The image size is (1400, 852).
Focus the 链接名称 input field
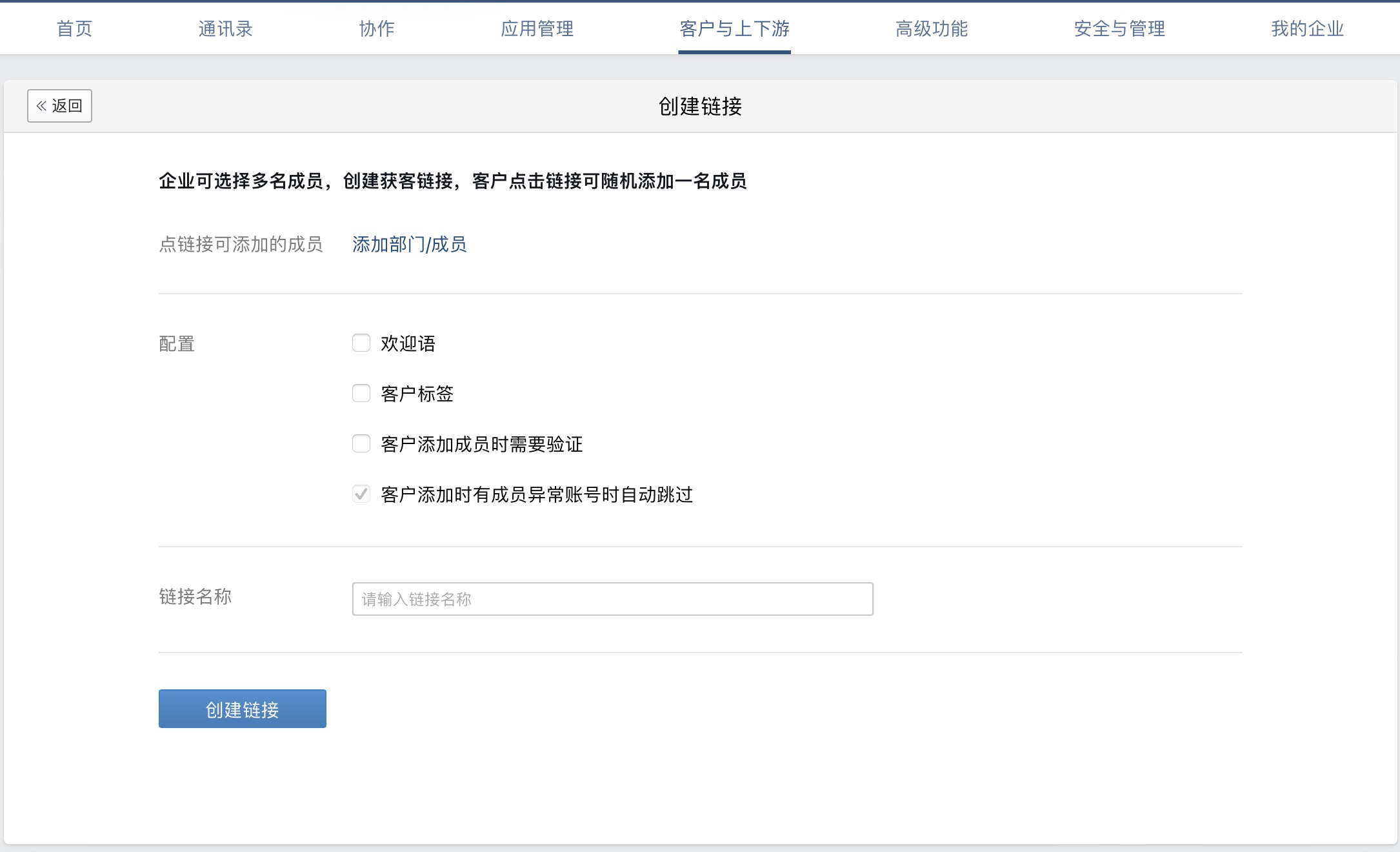pos(612,599)
